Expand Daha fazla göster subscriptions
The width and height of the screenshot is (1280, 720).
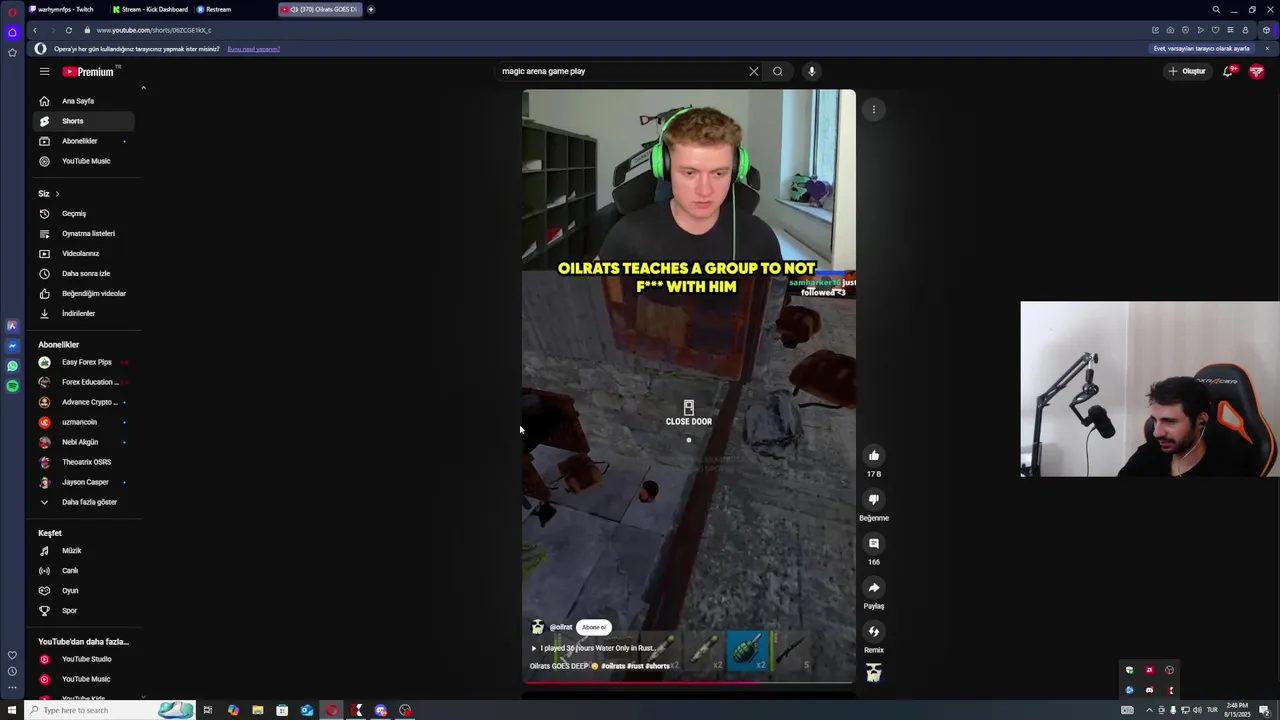pyautogui.click(x=84, y=502)
